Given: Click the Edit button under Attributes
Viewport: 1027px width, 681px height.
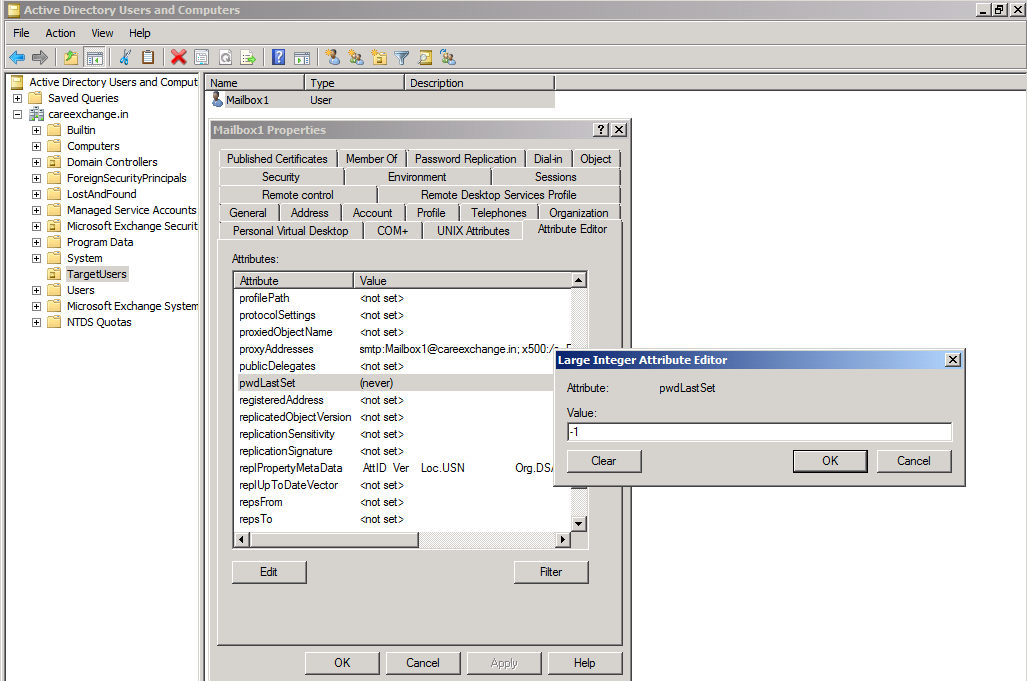Looking at the screenshot, I should coord(269,572).
